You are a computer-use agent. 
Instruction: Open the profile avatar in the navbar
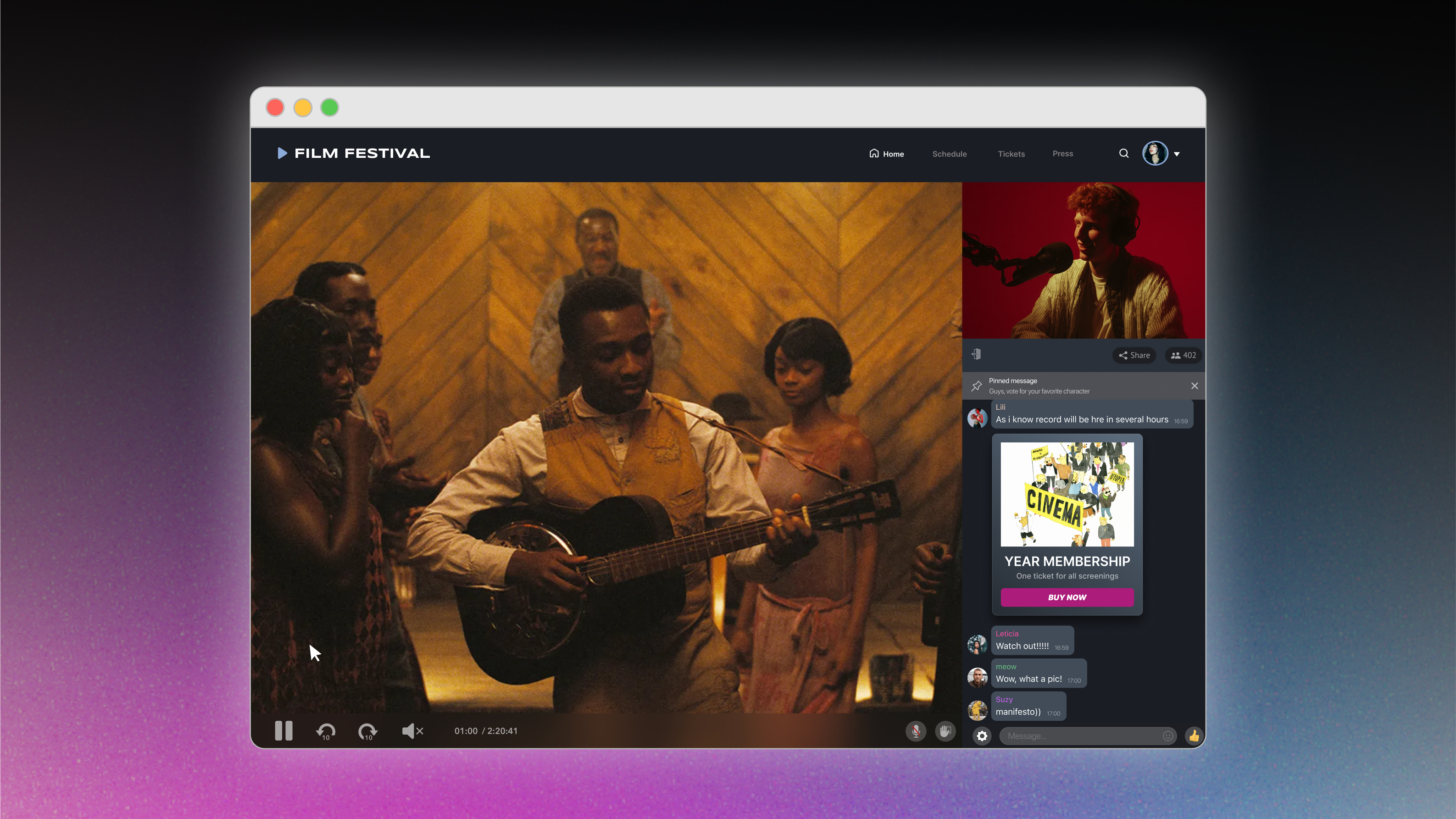click(1155, 153)
